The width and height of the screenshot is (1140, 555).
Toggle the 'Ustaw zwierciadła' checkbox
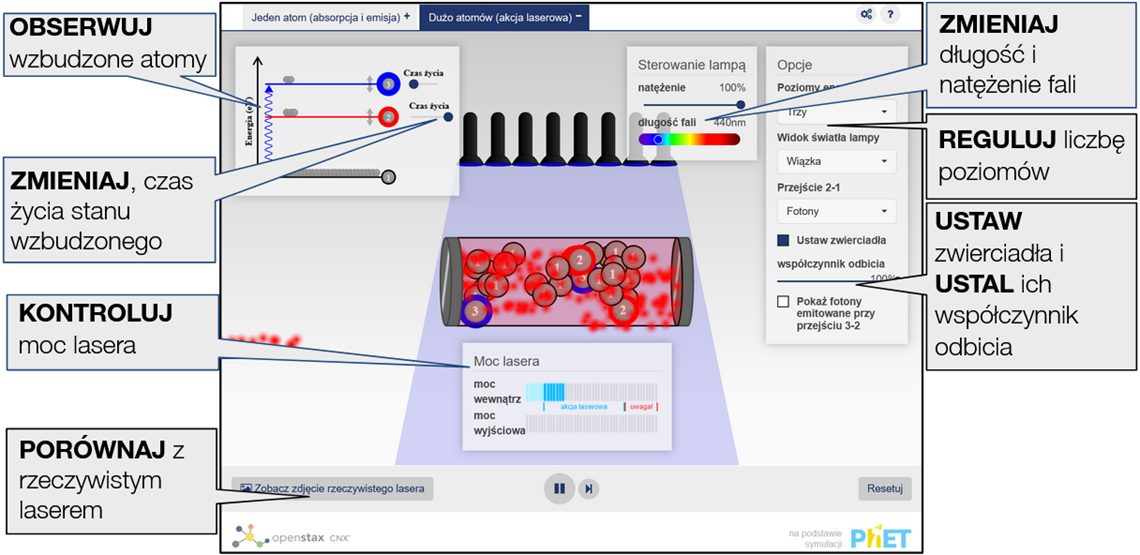tap(784, 240)
